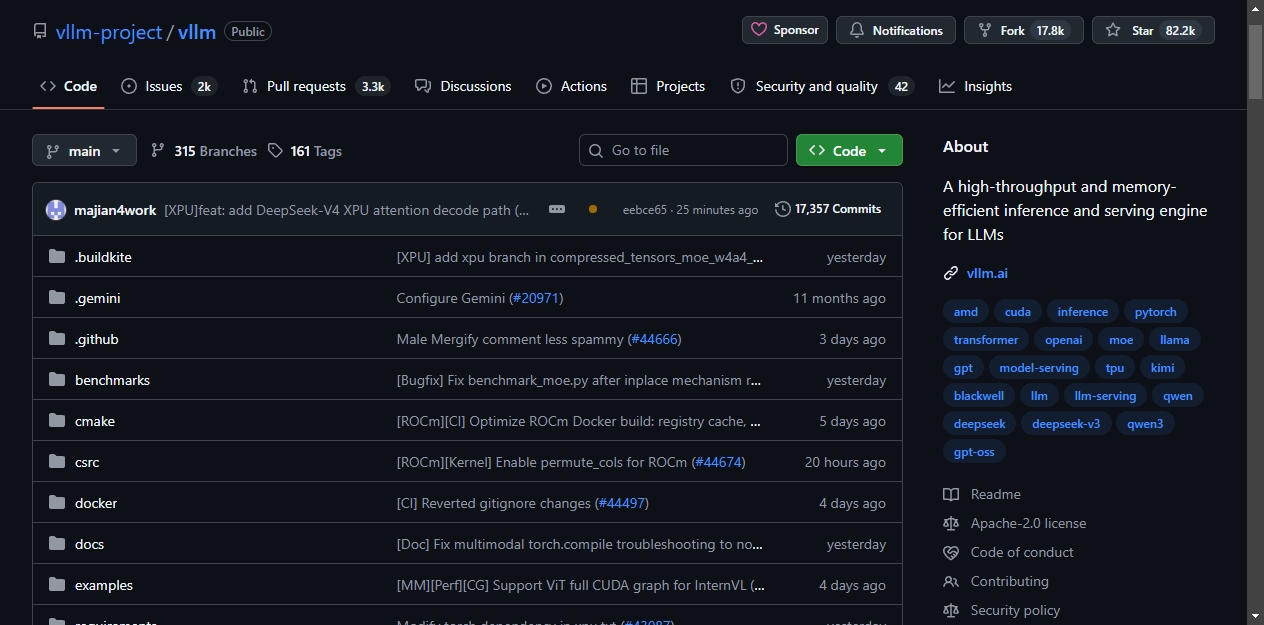The width and height of the screenshot is (1264, 625).
Task: Open the Projects tab
Action: (668, 86)
